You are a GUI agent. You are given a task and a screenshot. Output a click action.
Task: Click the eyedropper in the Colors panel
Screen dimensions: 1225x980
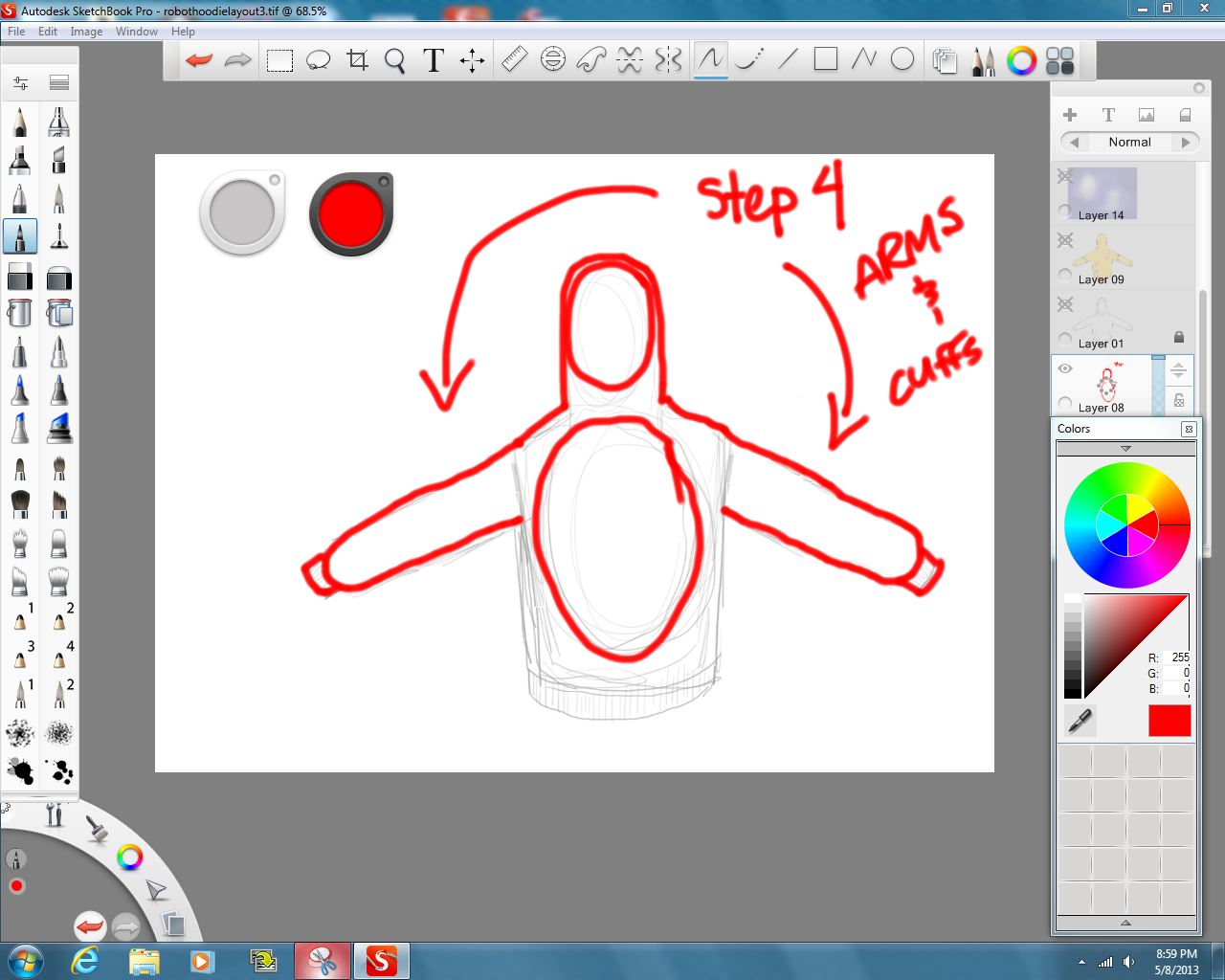pos(1079,721)
